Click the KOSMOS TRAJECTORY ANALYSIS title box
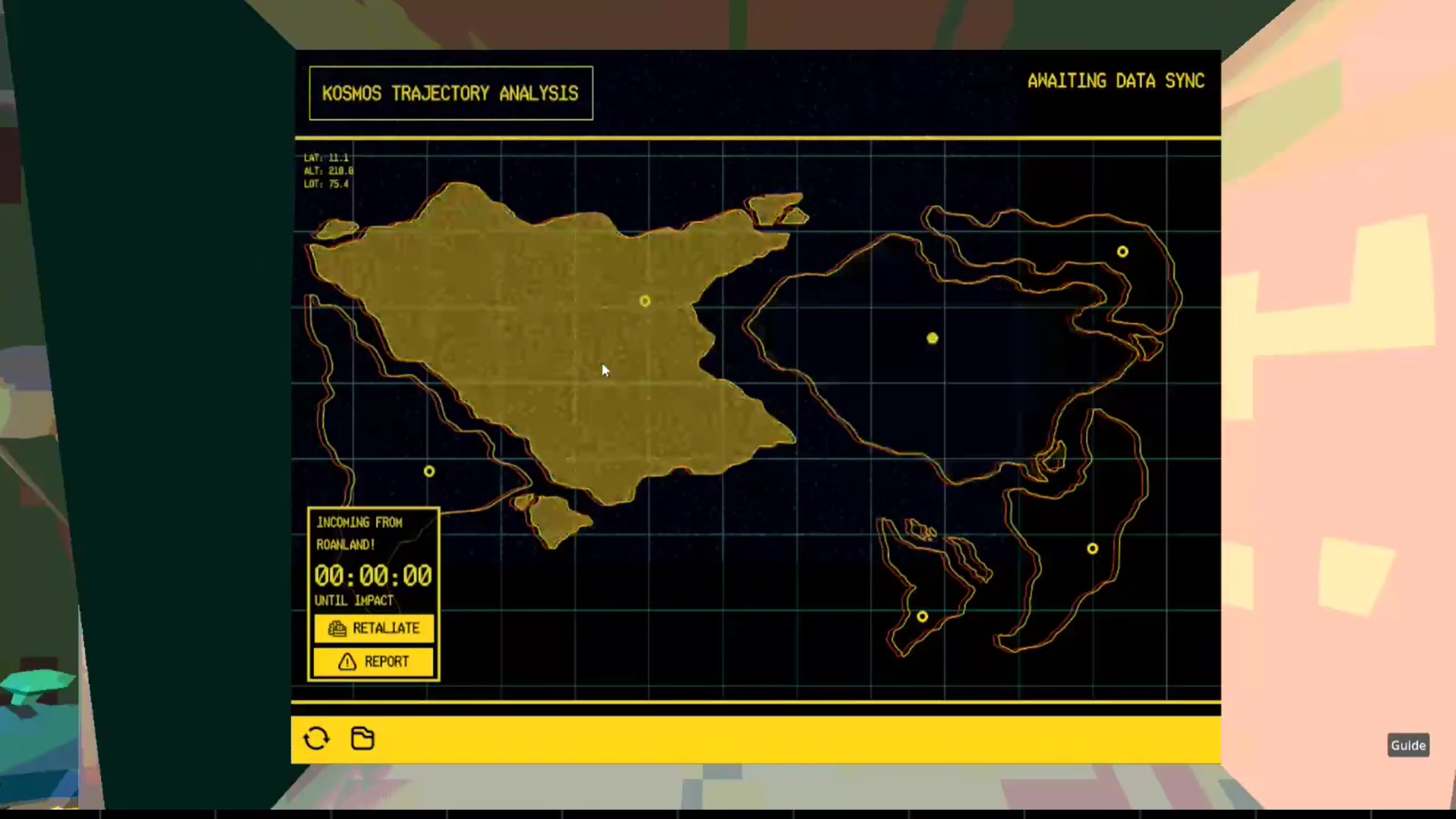 pos(450,93)
